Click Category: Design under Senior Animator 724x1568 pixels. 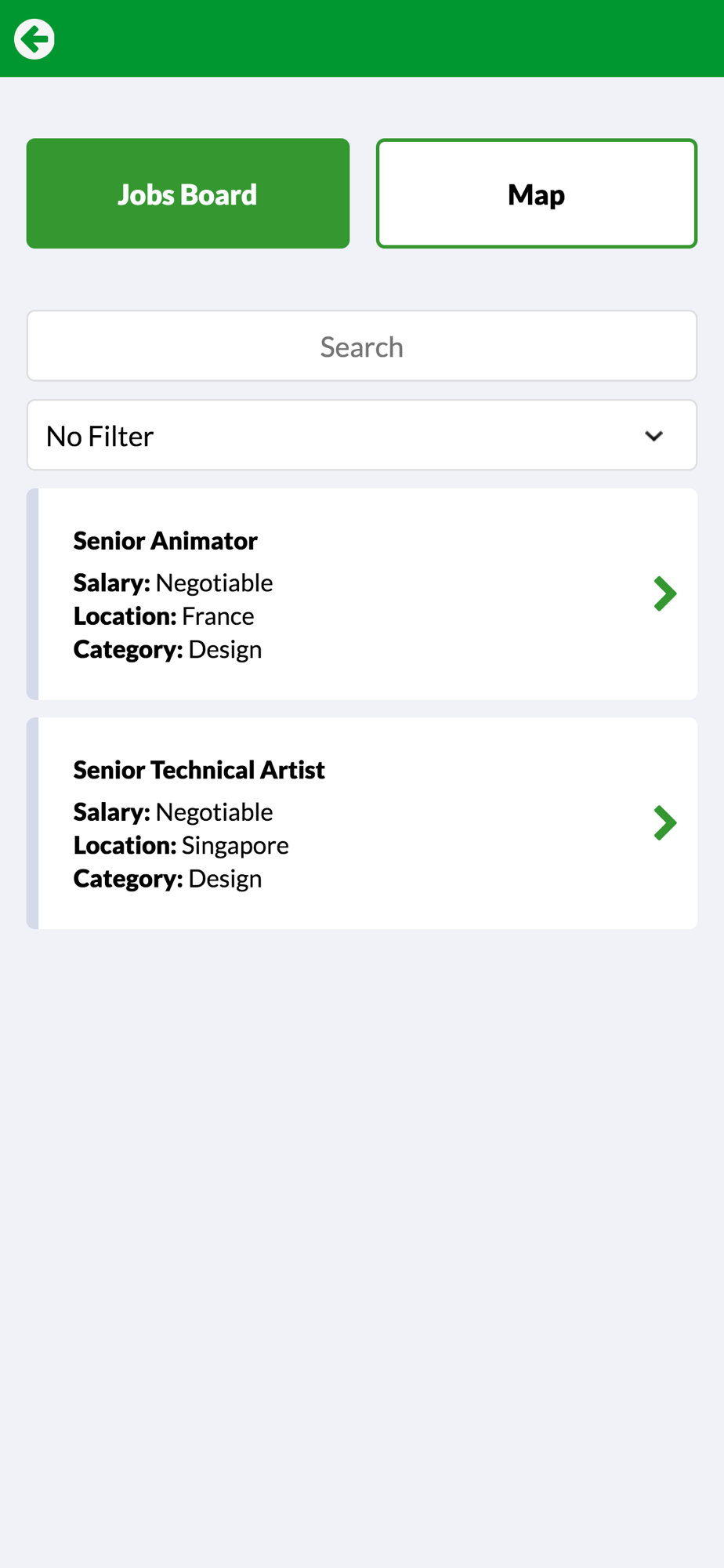click(168, 649)
